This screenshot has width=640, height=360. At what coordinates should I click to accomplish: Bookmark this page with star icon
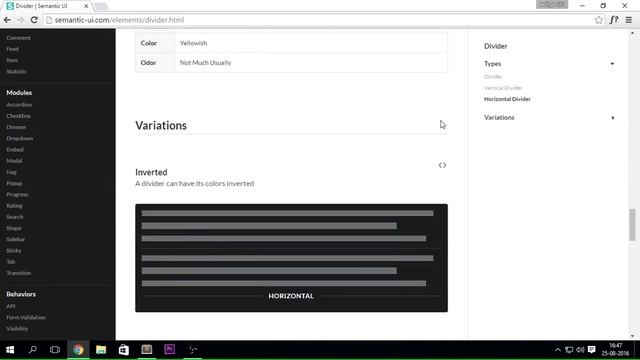tap(598, 20)
